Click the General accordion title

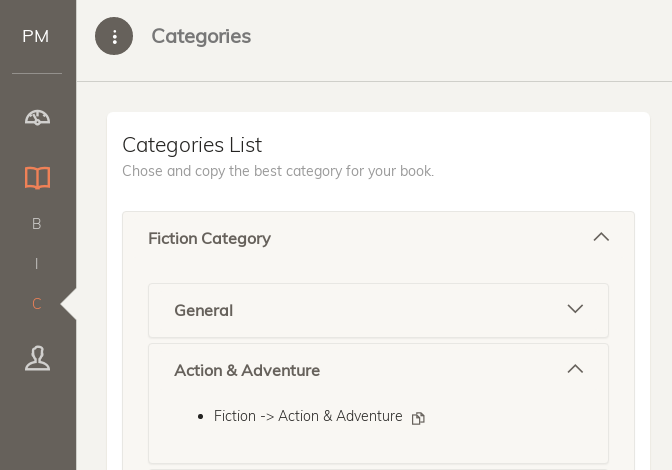(204, 311)
